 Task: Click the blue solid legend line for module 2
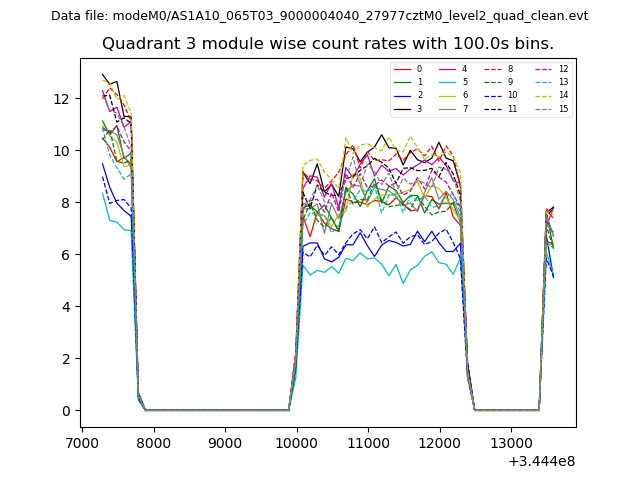[x=402, y=95]
